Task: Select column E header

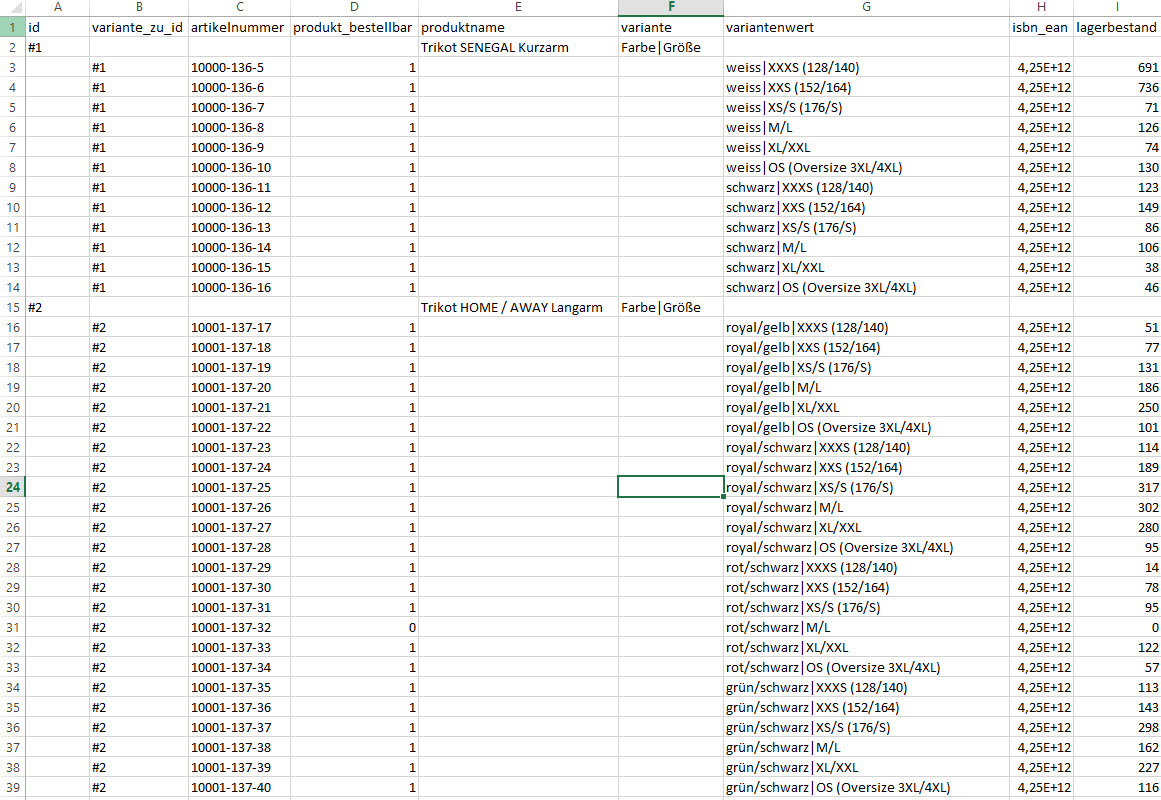Action: [x=518, y=7]
